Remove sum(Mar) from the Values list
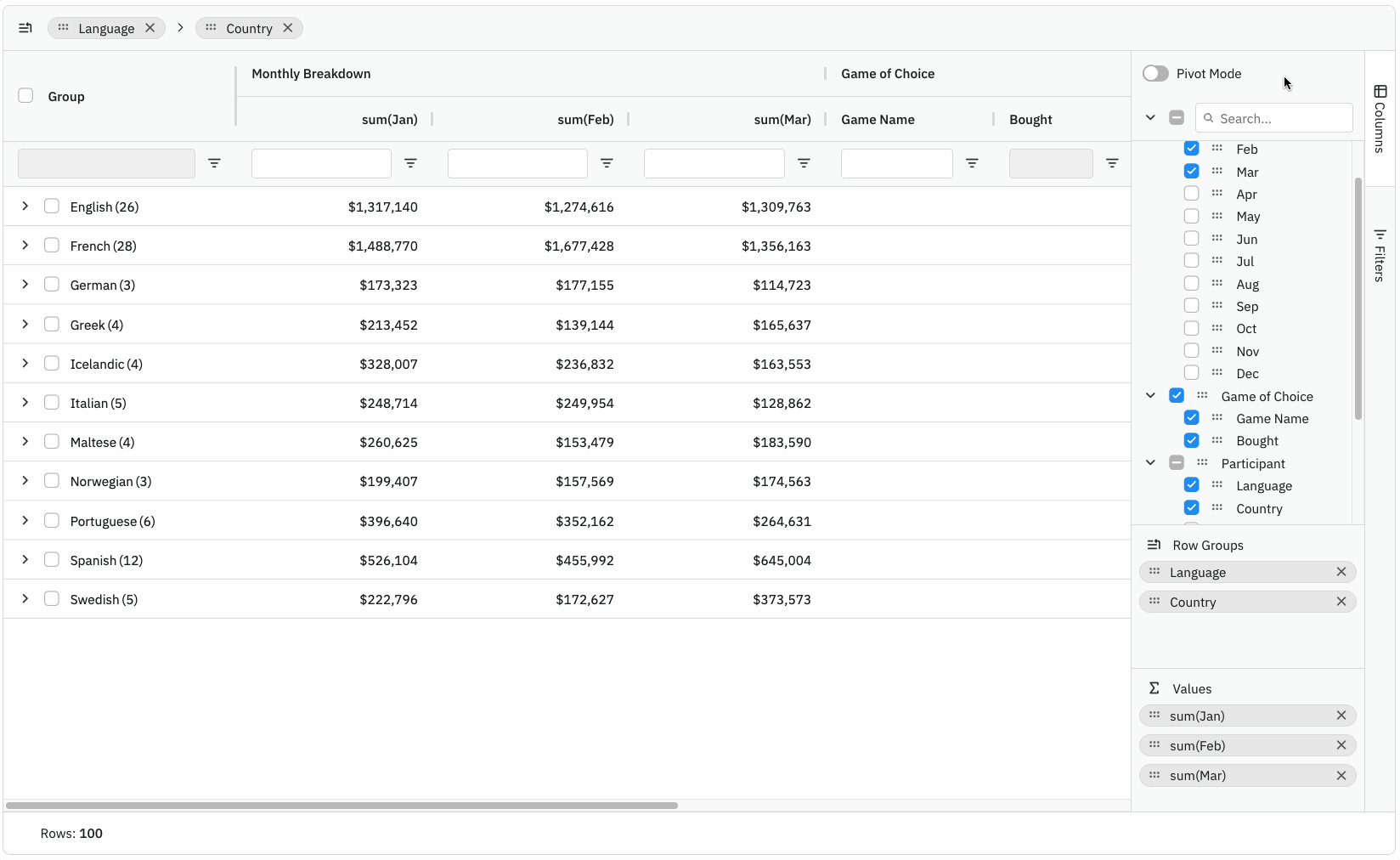The width and height of the screenshot is (1400, 860). pos(1342,775)
